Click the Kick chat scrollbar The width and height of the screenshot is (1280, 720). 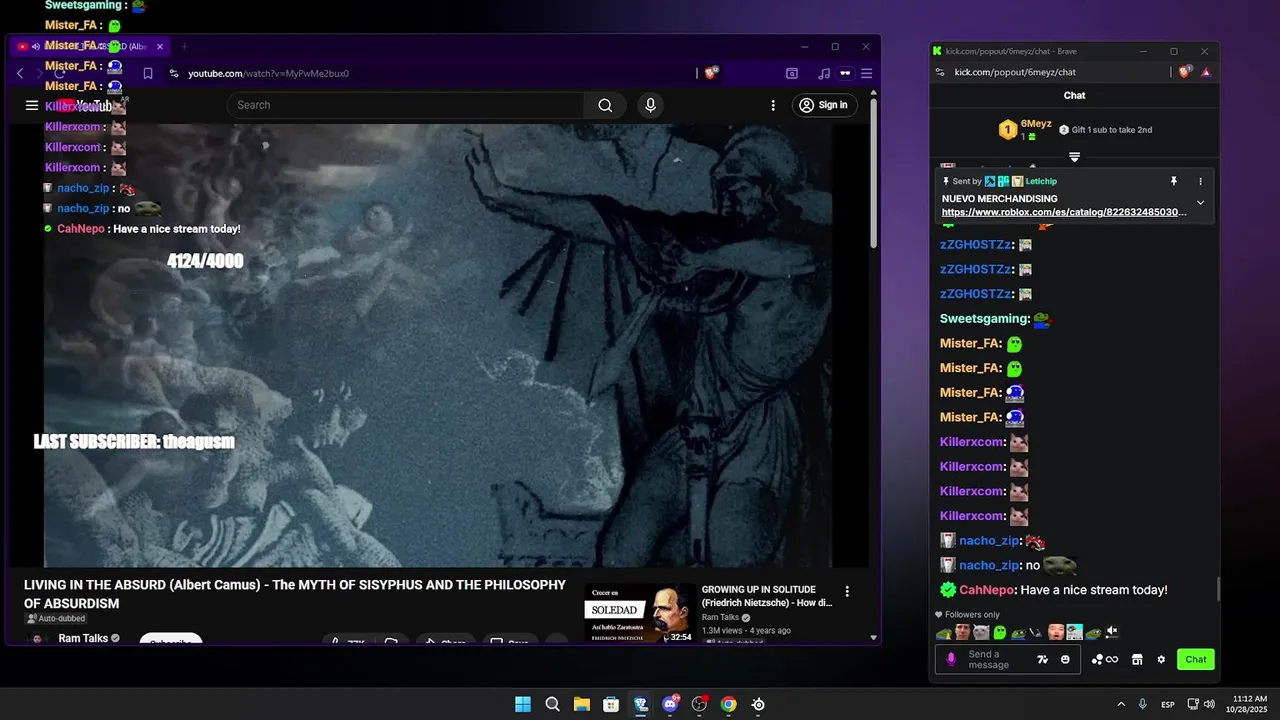click(1217, 589)
